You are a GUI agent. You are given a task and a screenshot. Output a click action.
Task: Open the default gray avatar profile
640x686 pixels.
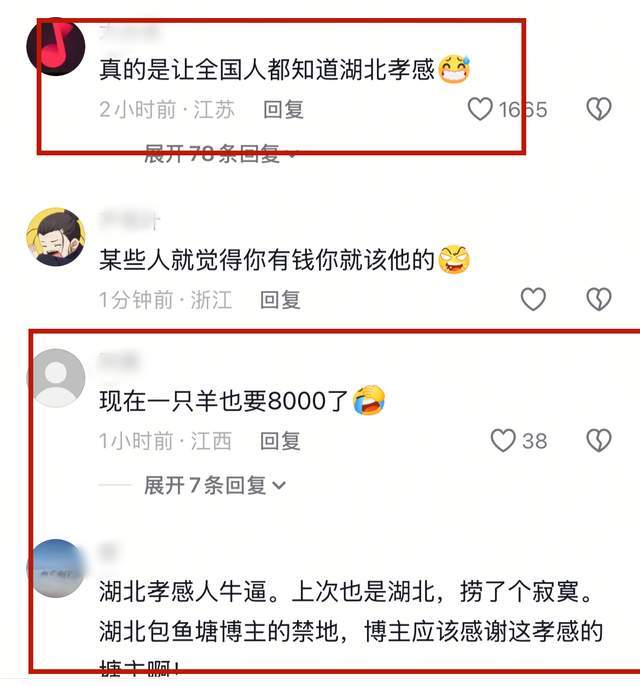[56, 378]
